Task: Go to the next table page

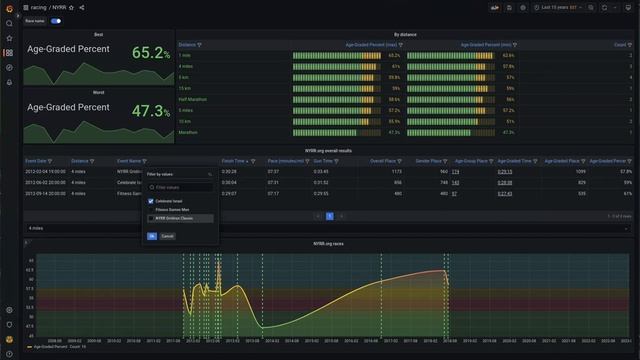Action: coord(342,216)
